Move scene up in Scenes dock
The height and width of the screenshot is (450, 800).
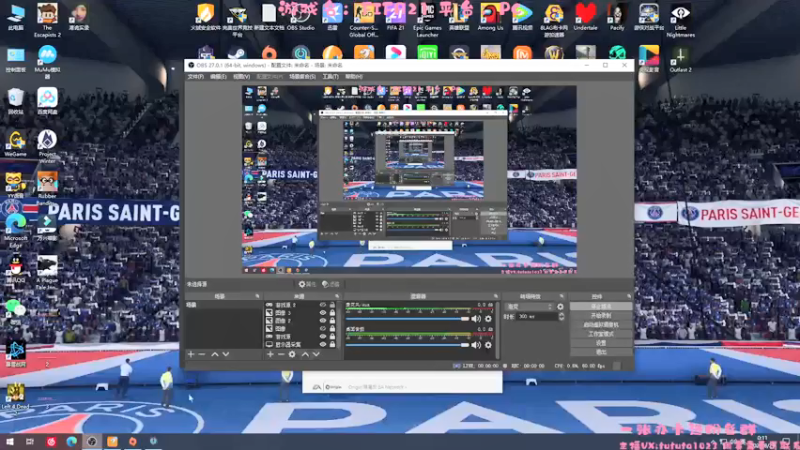click(x=215, y=354)
